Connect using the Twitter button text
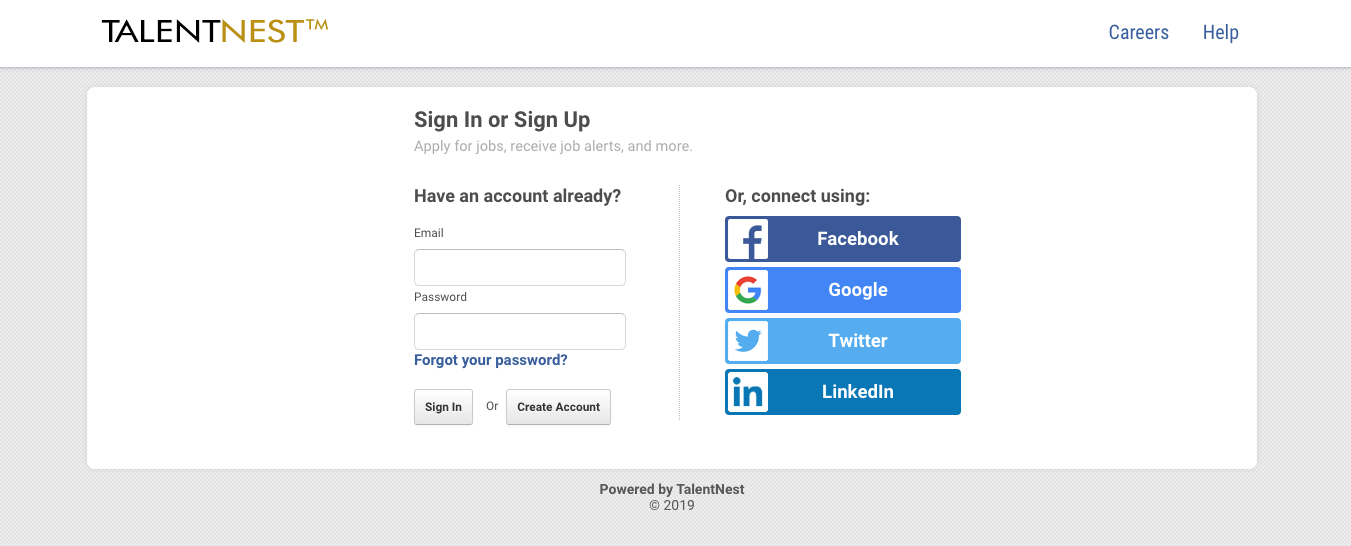 click(x=858, y=341)
